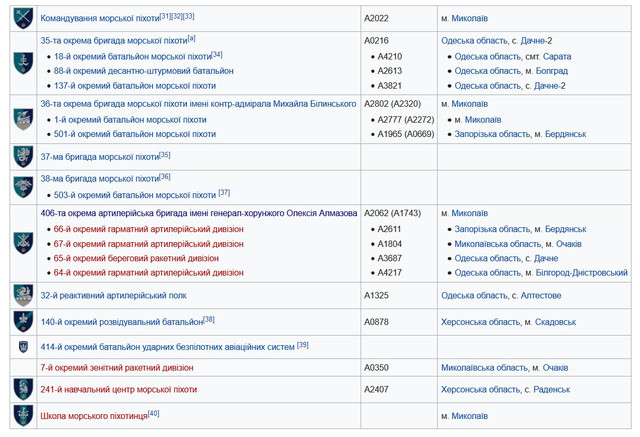640x437 pixels.
Task: Click the emblem beside Командування морської піхоти
Action: coord(23,18)
